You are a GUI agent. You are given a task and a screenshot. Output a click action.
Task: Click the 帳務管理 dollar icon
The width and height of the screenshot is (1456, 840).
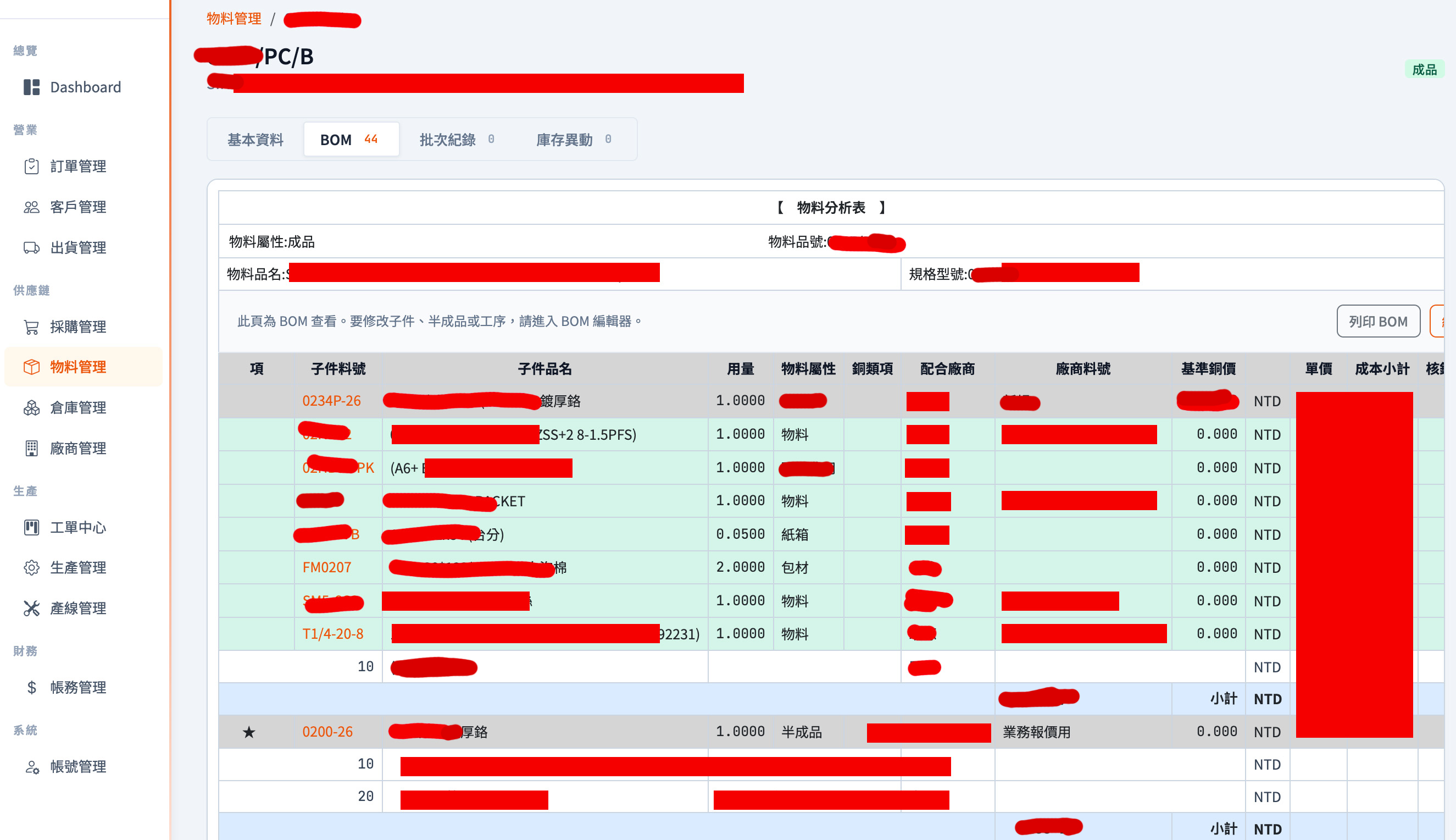tap(31, 687)
